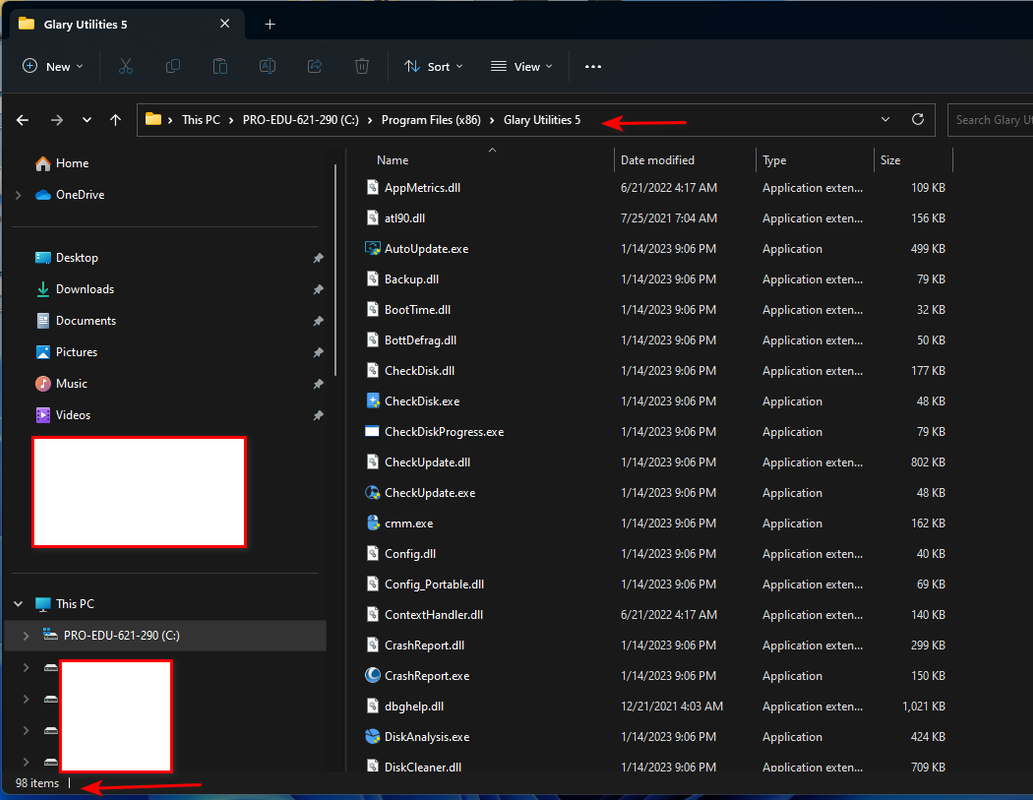Click PRO-EDU-621-290 (C:) in breadcrumb
The width and height of the screenshot is (1033, 800).
pyautogui.click(x=300, y=120)
